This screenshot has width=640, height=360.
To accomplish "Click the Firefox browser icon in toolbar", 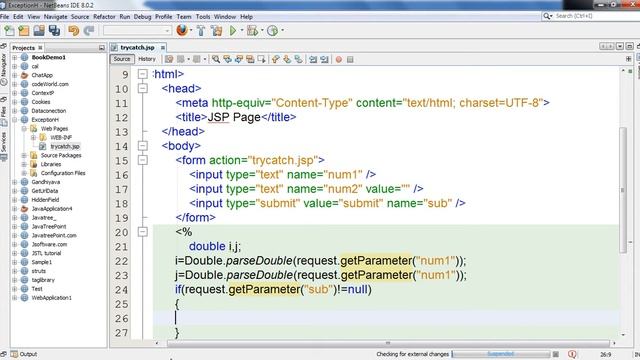I will (x=182, y=30).
